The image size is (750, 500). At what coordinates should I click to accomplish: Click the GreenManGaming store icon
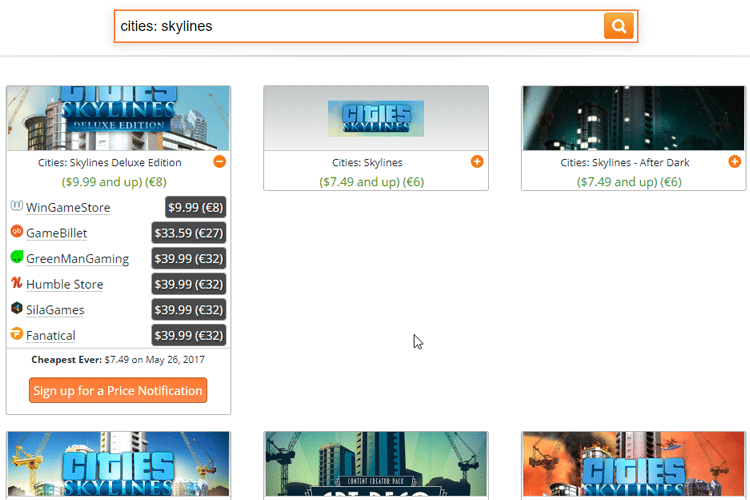click(17, 257)
